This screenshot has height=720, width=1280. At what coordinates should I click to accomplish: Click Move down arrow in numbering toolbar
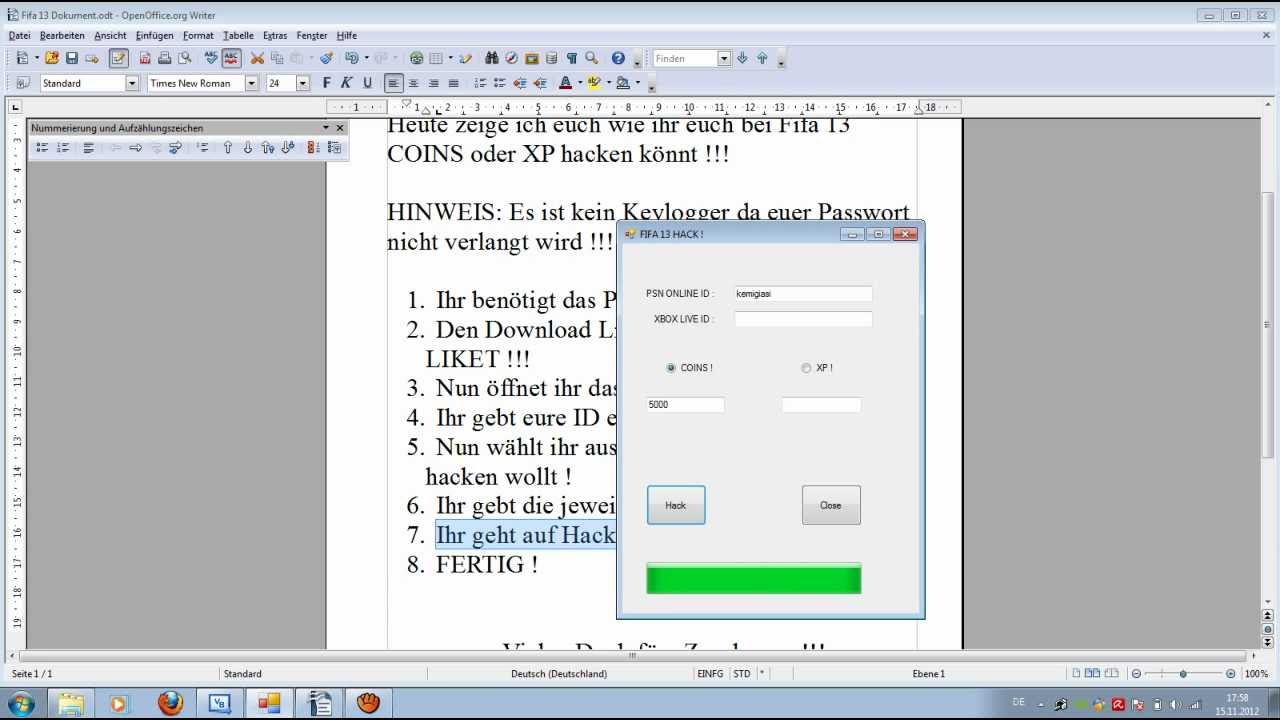(x=248, y=147)
